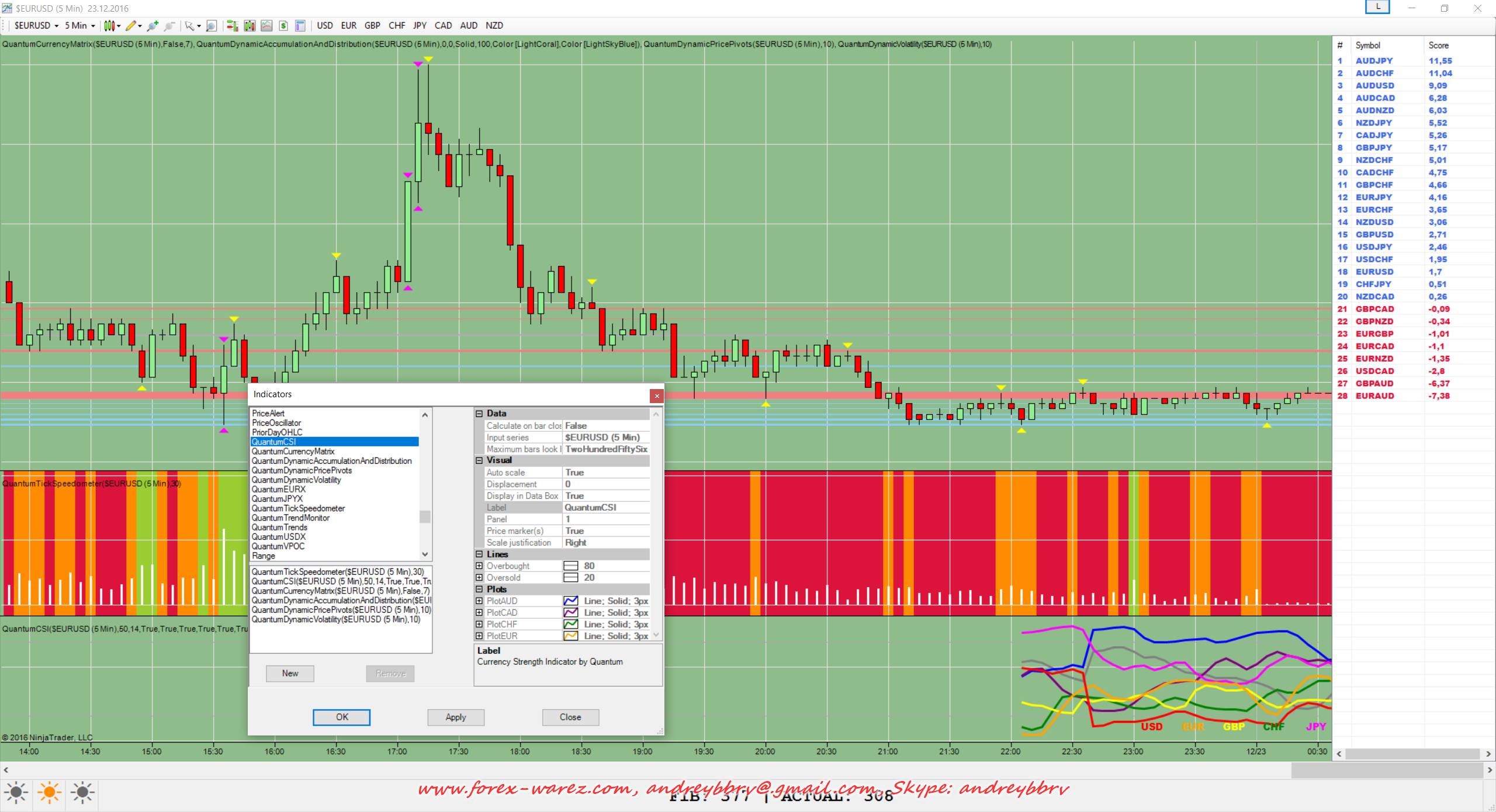Click the zoom in magnifier icon
The height and width of the screenshot is (812, 1496).
point(153,26)
